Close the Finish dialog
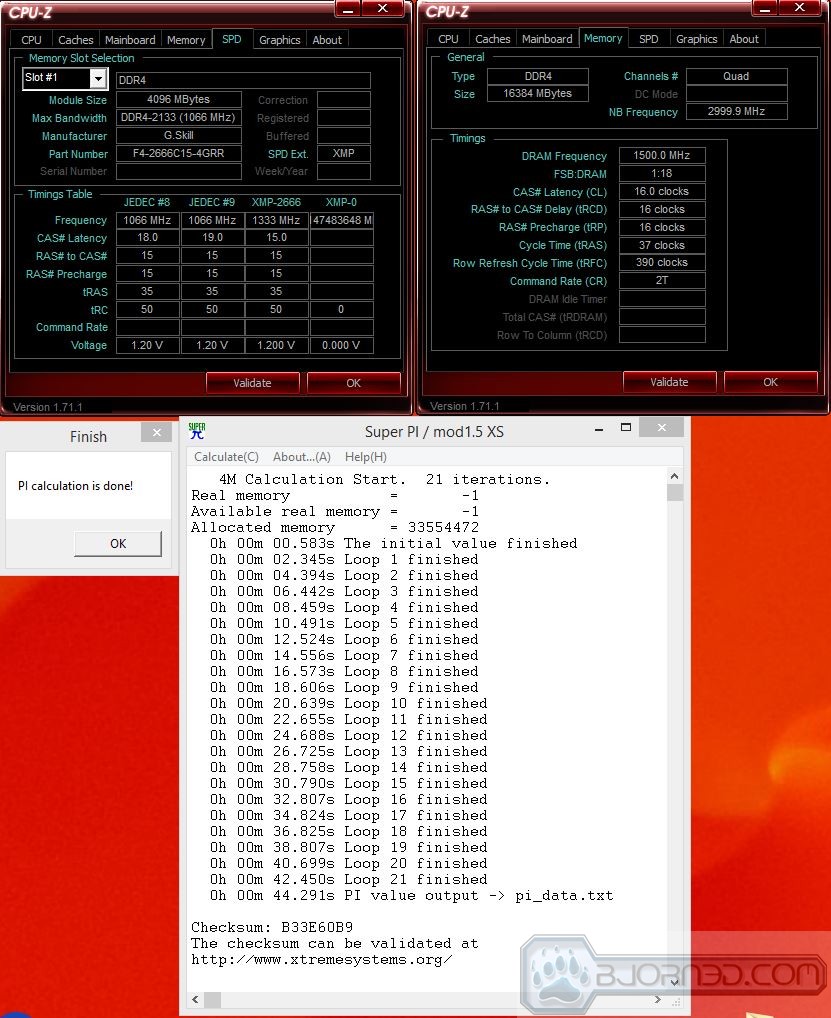This screenshot has width=831, height=1018. pos(156,432)
